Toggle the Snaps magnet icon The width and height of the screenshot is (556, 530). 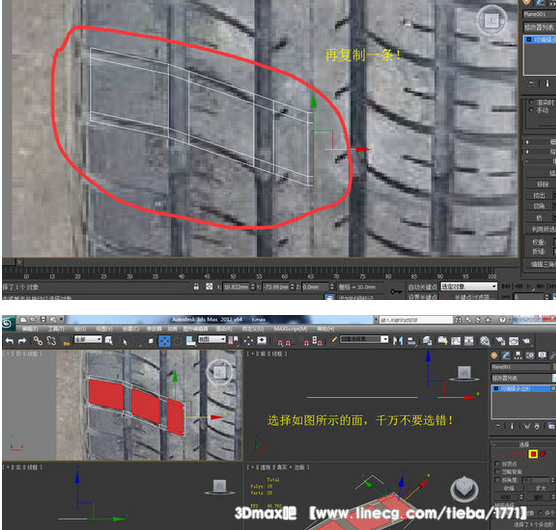pos(280,342)
